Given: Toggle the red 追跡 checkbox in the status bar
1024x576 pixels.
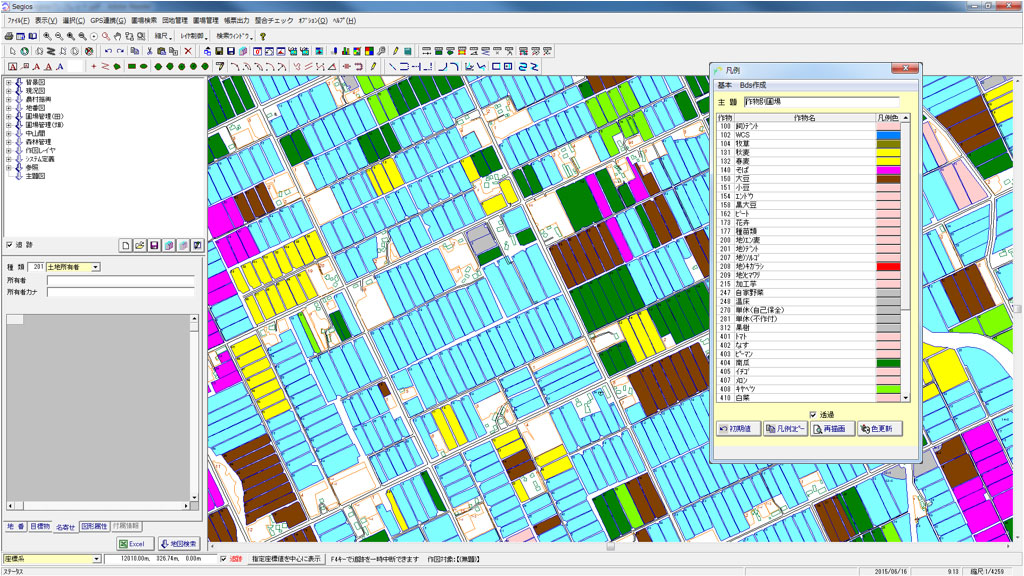Looking at the screenshot, I should click(223, 559).
